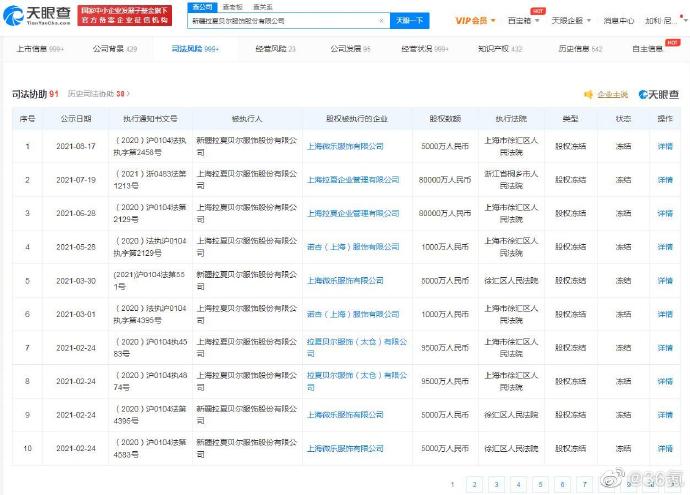Click the 浙江省桐乡市人民法院 court cell
The image size is (690, 495).
(511, 180)
